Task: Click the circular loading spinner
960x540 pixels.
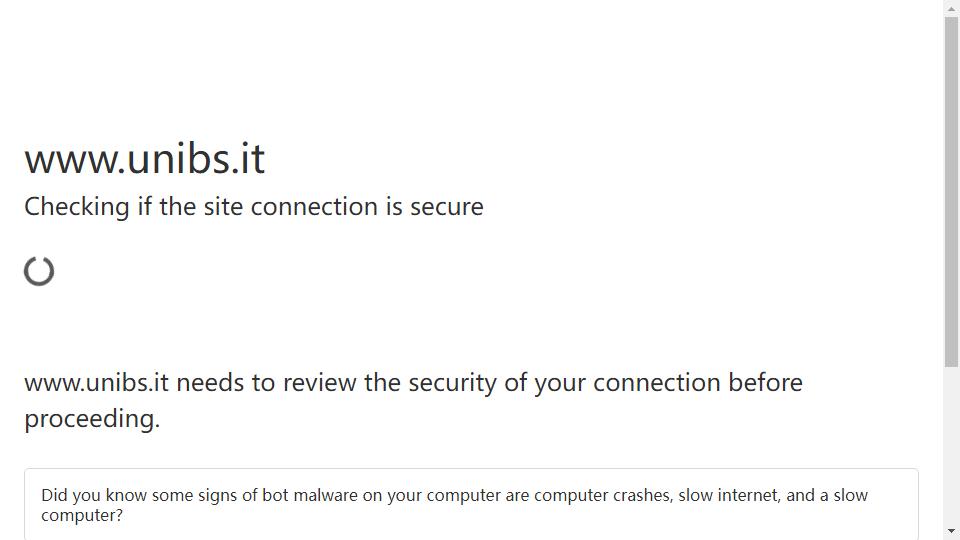Action: pyautogui.click(x=39, y=271)
